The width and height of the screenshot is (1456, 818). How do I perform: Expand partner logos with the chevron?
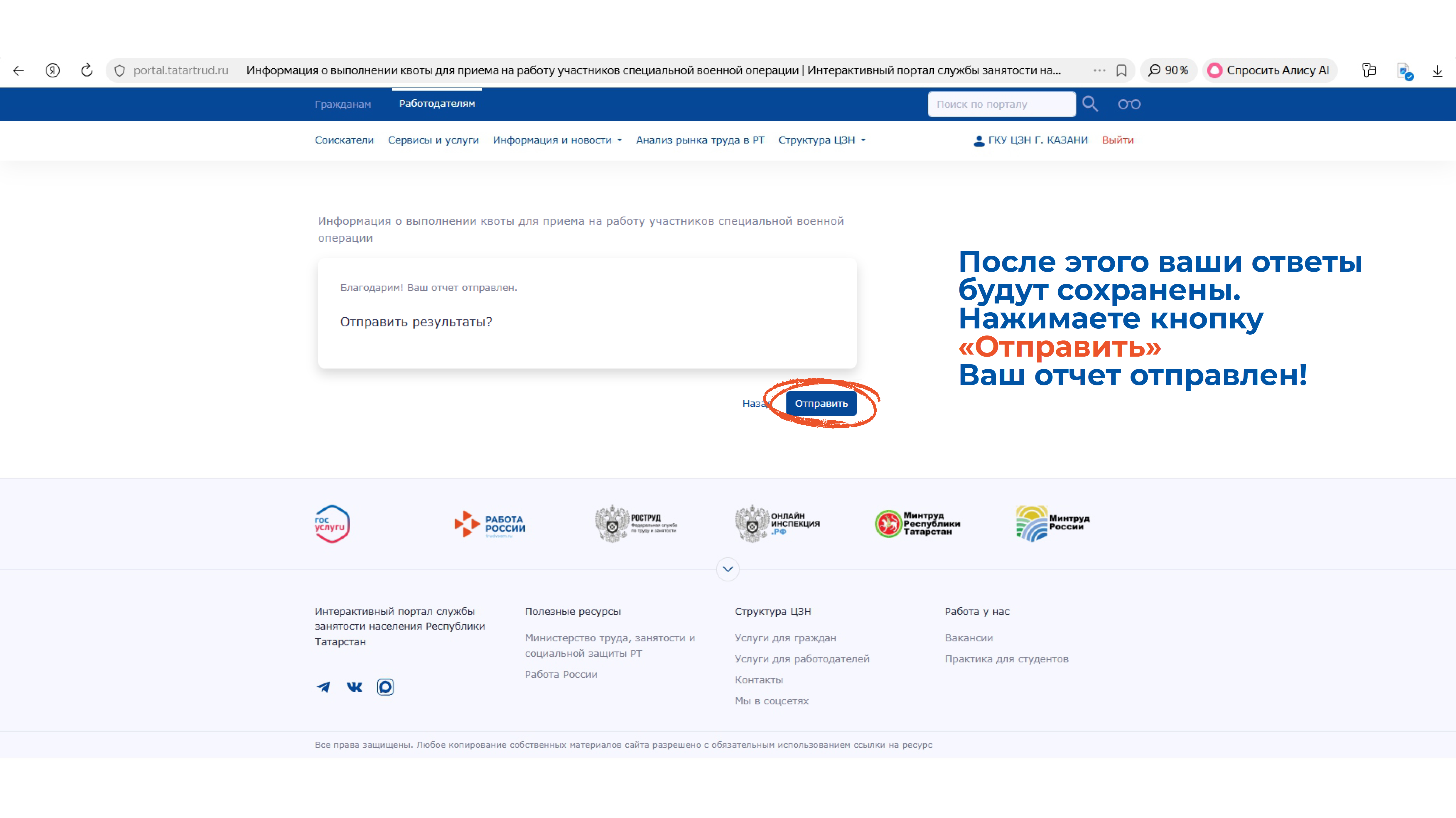pos(728,569)
